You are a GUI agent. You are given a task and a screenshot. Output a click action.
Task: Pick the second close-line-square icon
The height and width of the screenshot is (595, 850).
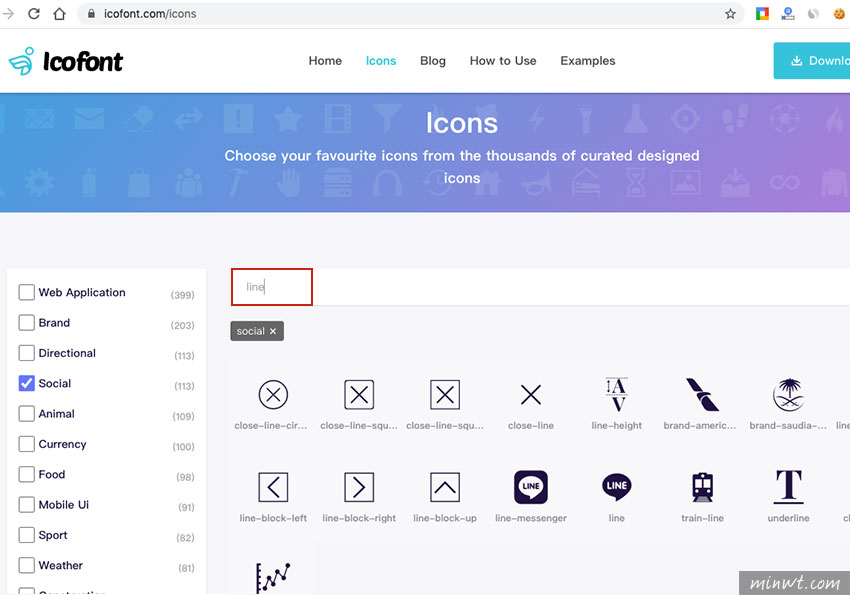click(445, 394)
